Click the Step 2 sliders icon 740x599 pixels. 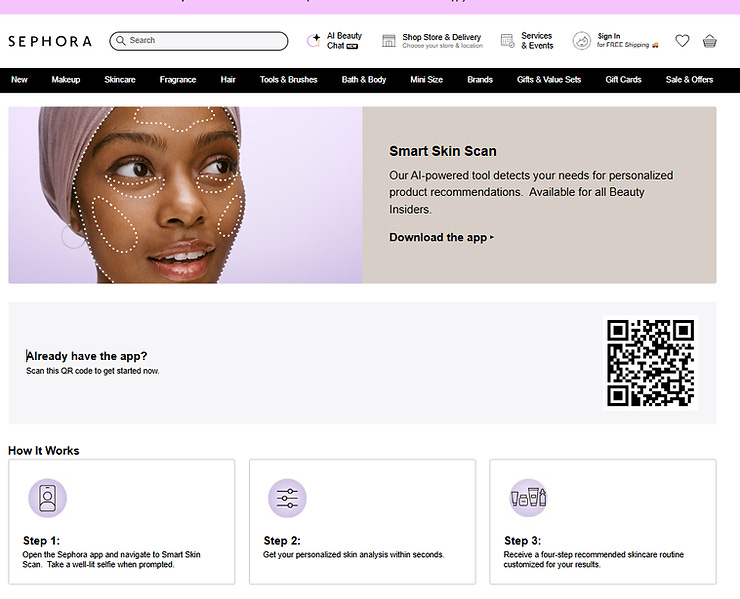pos(287,498)
